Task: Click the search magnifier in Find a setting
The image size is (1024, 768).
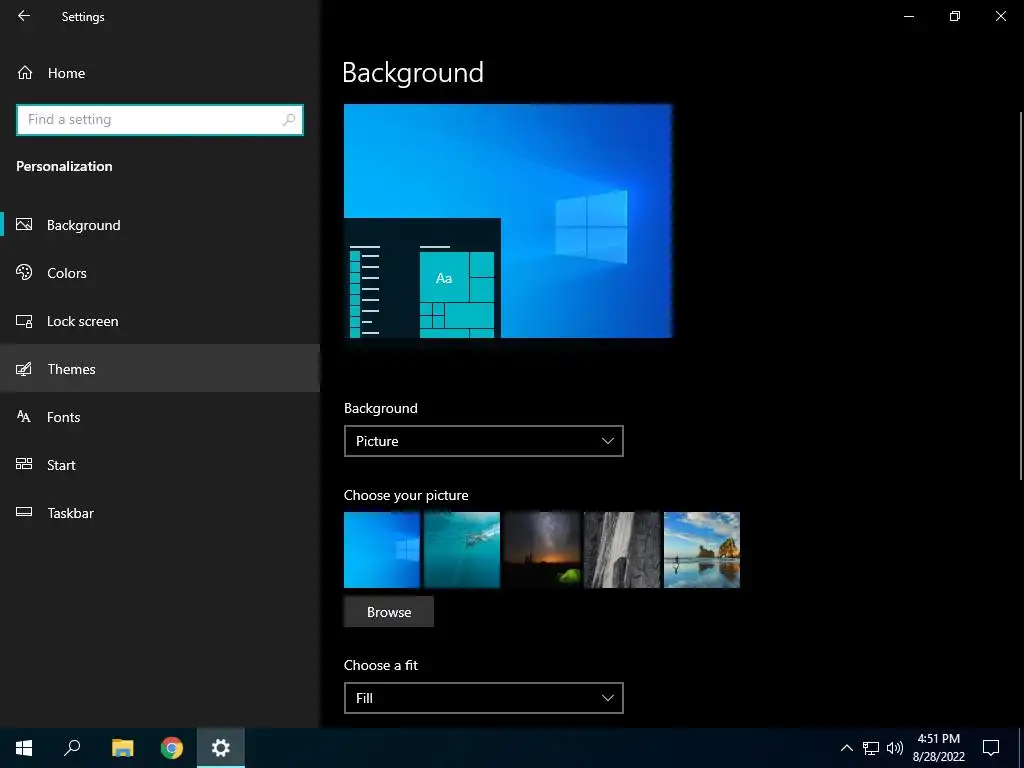Action: (289, 120)
